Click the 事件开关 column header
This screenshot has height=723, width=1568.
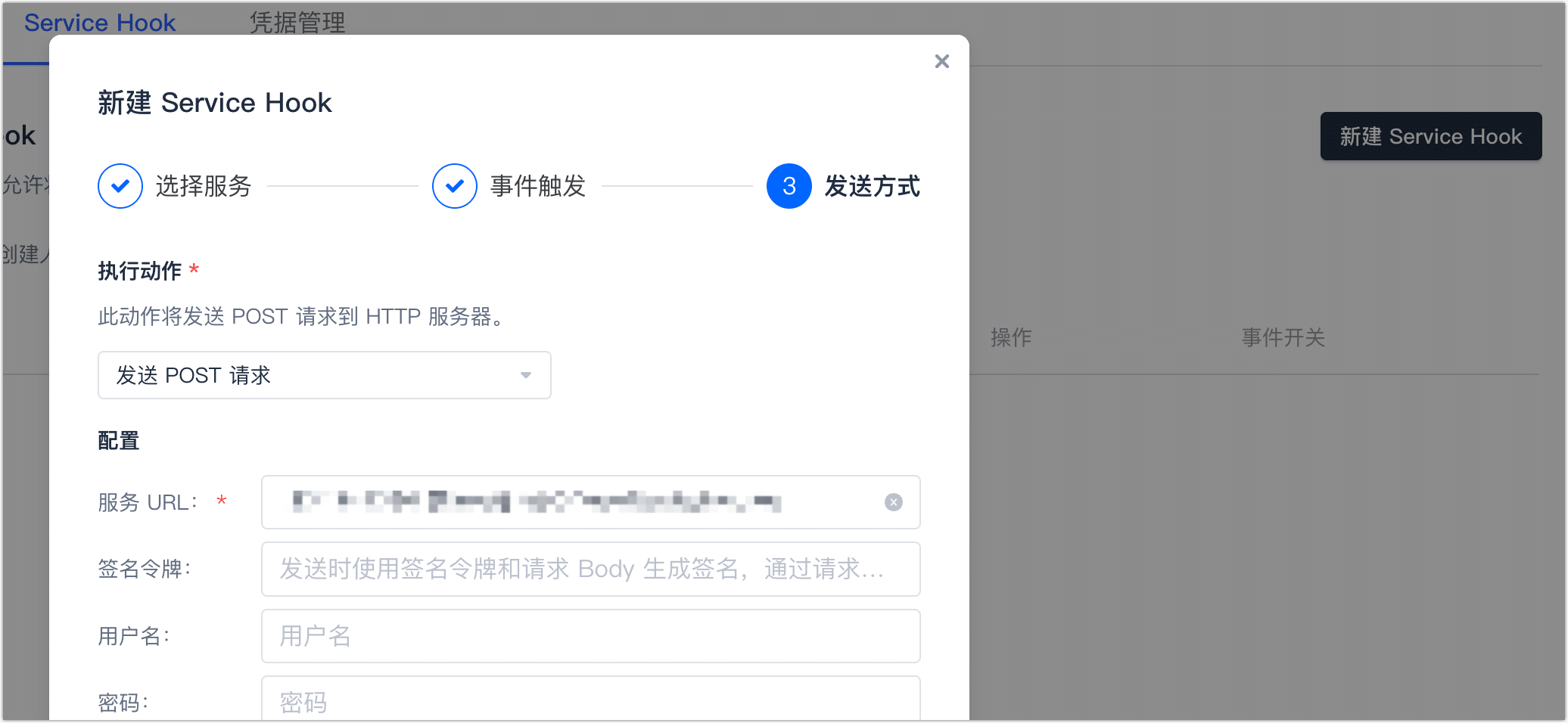[x=1282, y=338]
